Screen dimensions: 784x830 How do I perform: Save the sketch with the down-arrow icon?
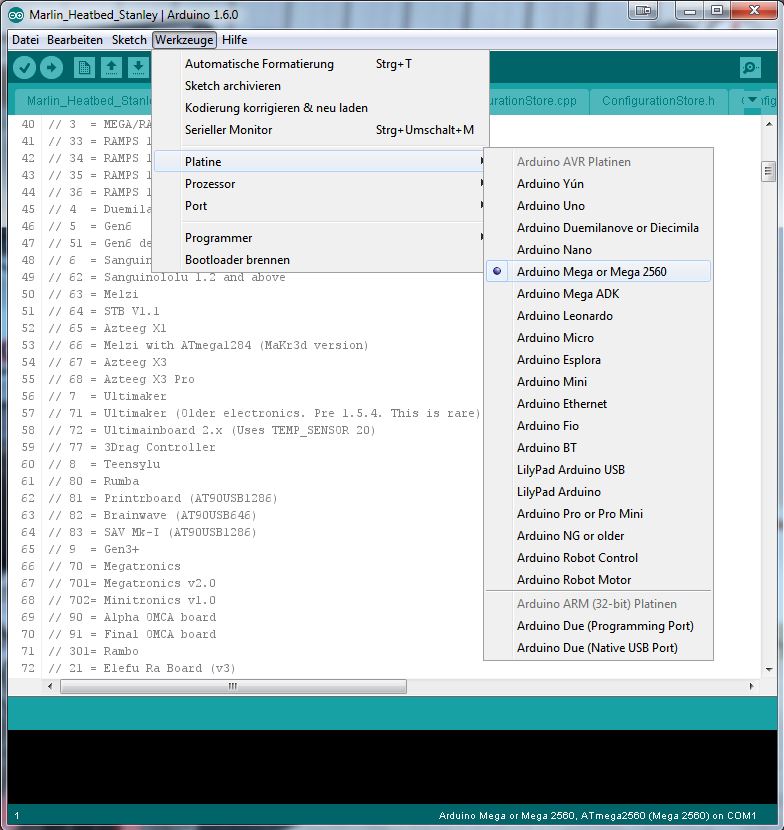coord(138,68)
